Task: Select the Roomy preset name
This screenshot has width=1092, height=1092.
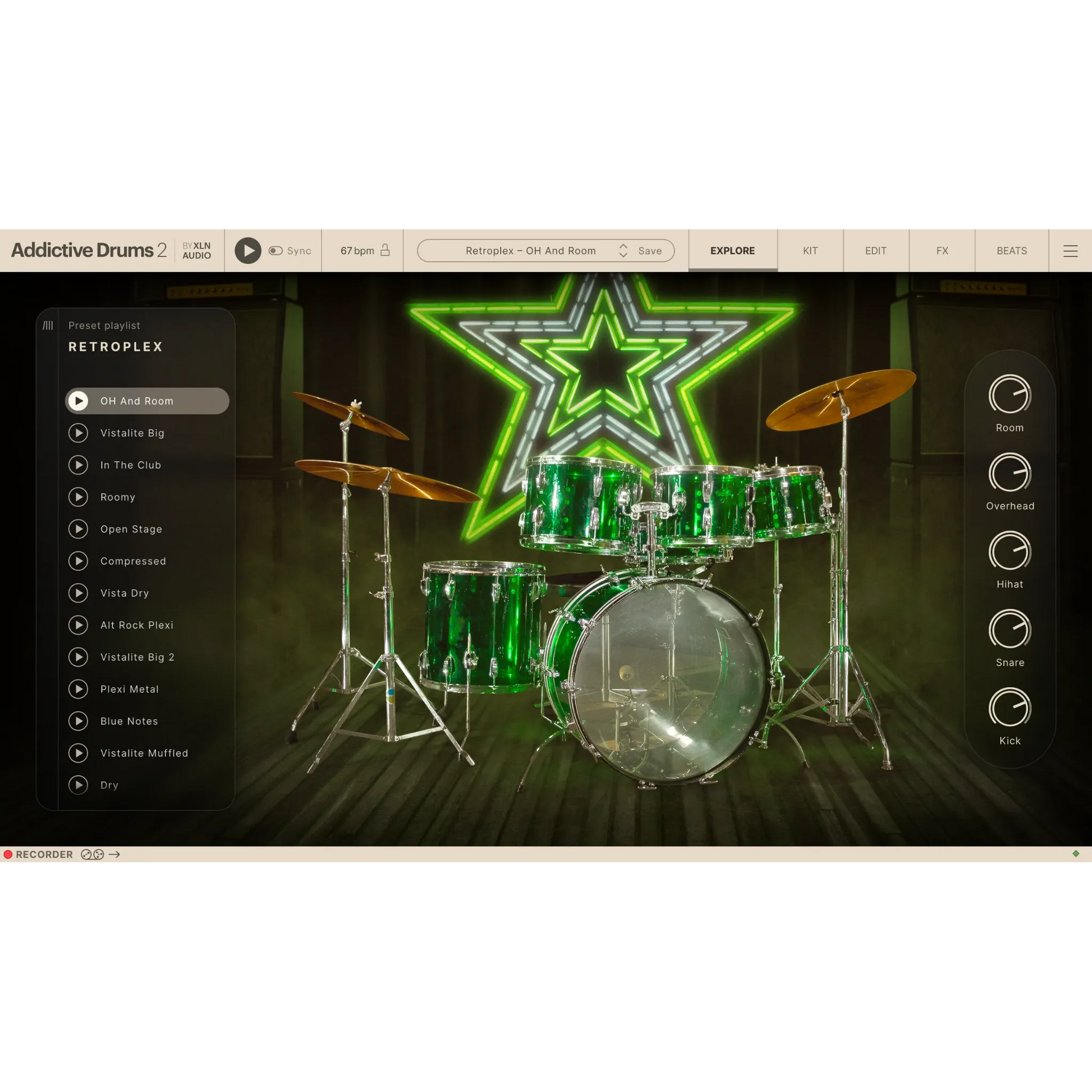Action: [118, 497]
